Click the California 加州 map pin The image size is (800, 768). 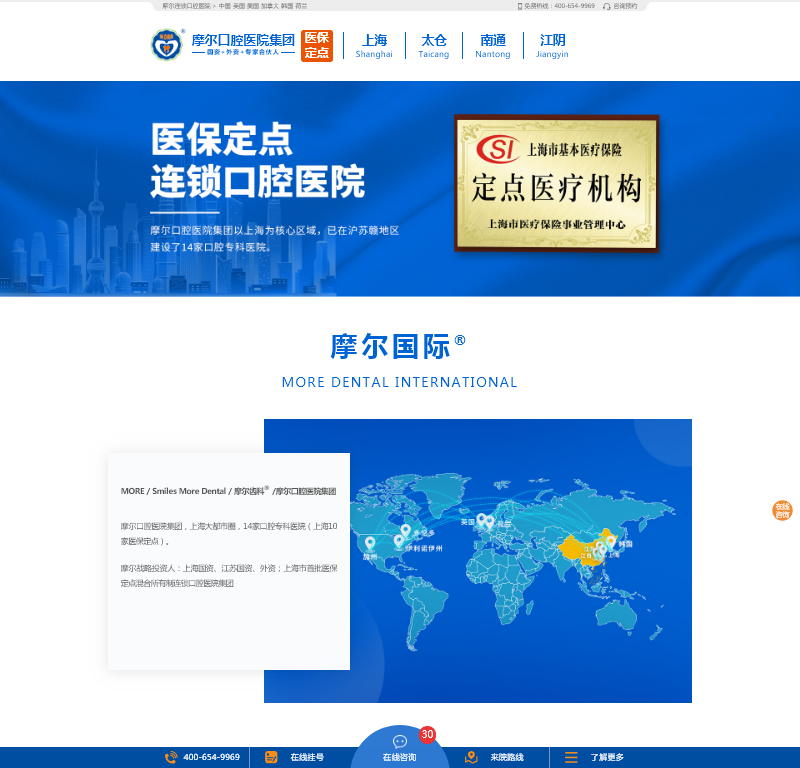(x=370, y=543)
